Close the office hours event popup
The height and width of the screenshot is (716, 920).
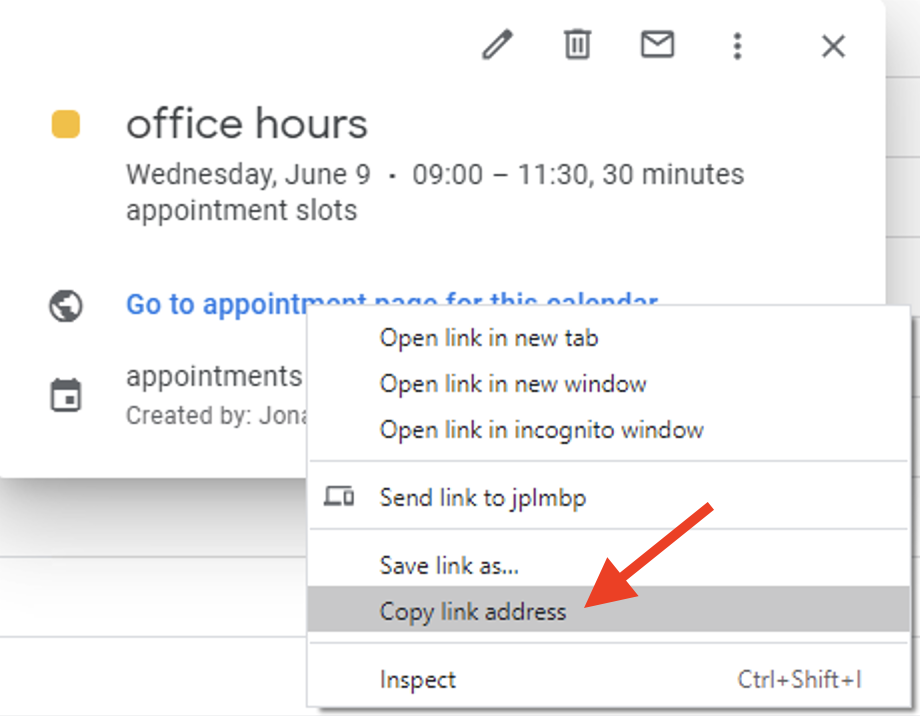click(x=833, y=46)
